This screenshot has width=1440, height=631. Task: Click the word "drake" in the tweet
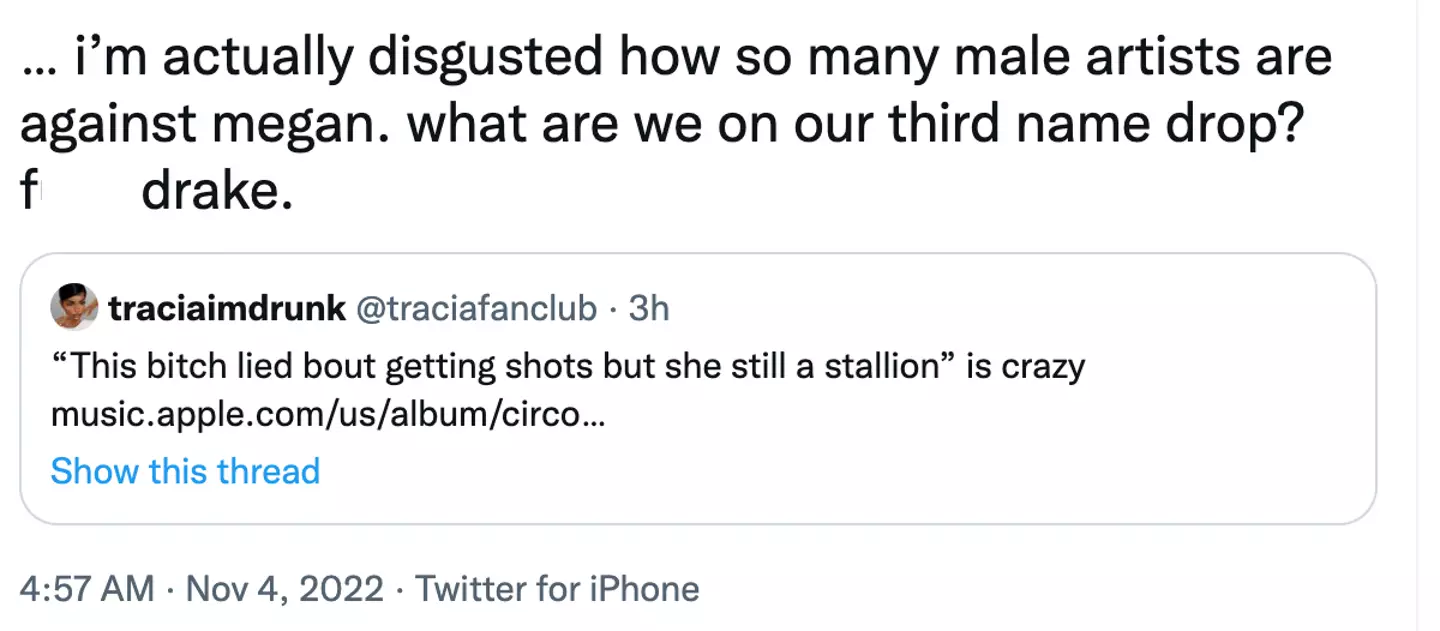pos(216,190)
